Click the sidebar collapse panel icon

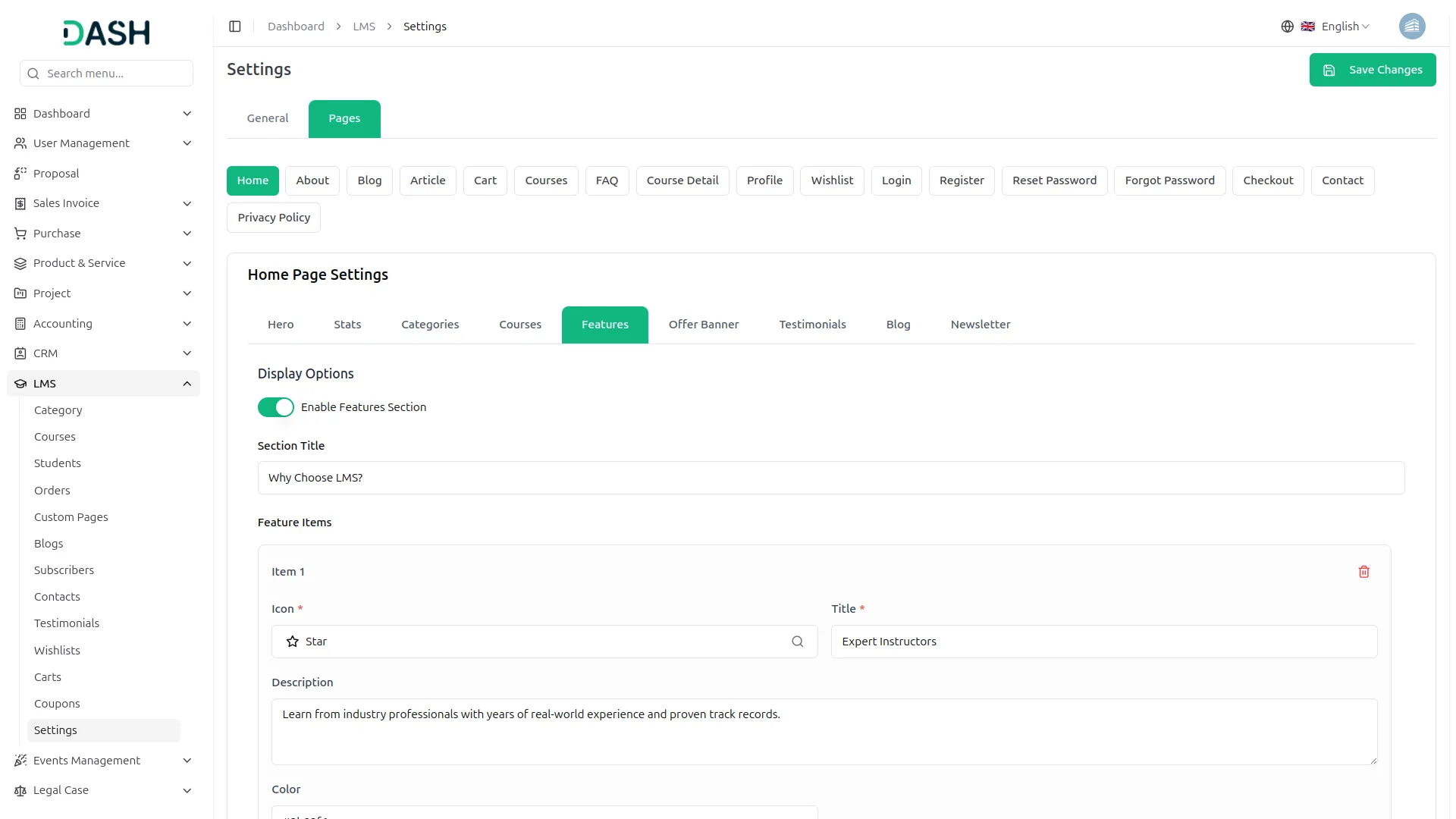click(x=235, y=27)
